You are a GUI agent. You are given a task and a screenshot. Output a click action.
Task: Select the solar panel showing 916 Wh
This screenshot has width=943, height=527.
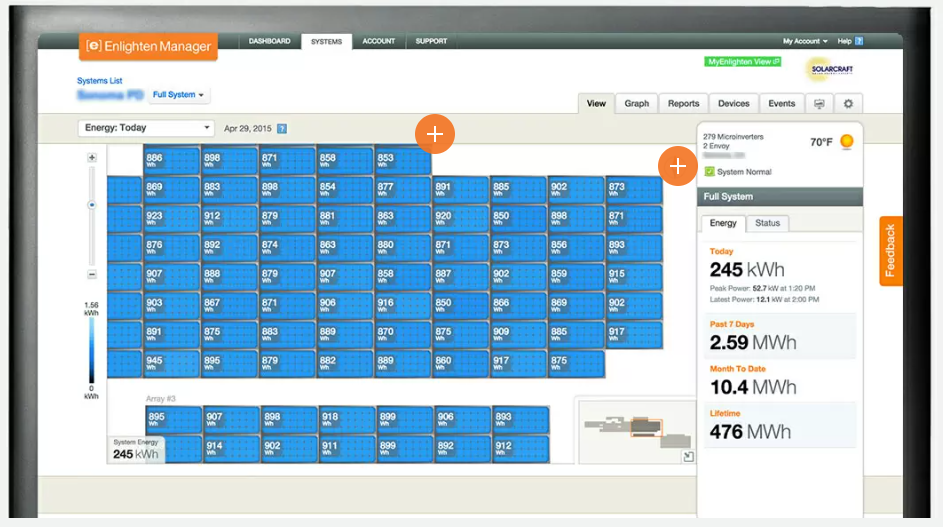point(403,306)
